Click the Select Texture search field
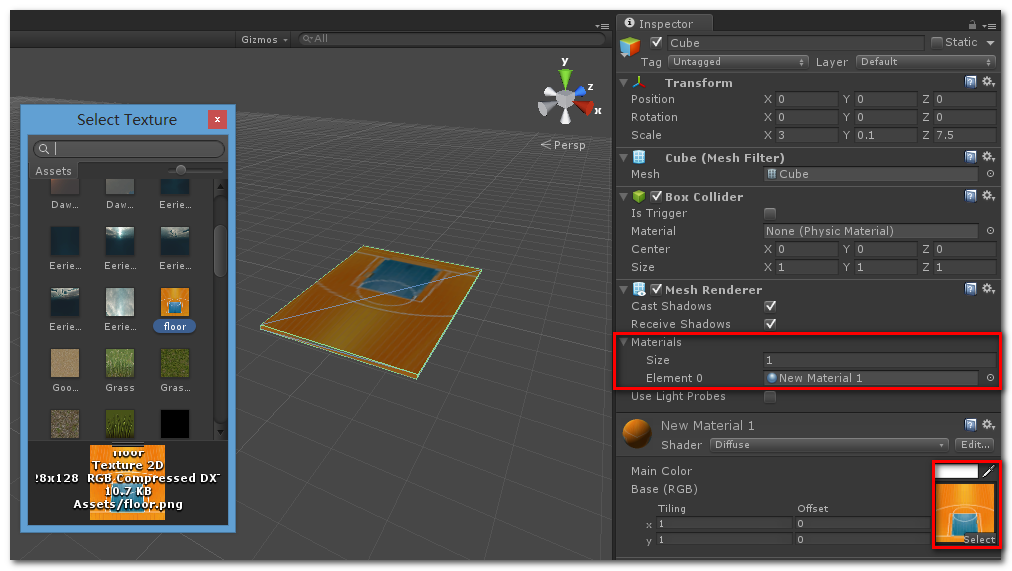The image size is (1012, 571). (129, 149)
